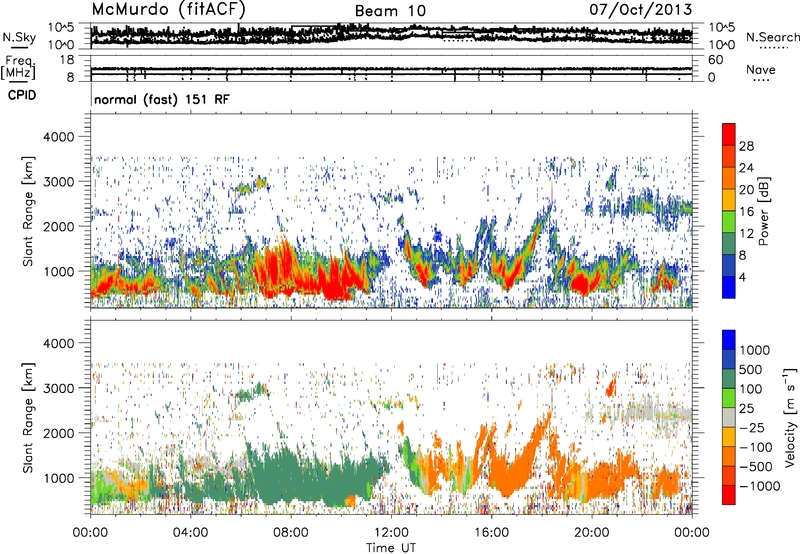Click the date "07/Oct/2013"
Viewport: 800px width, 554px height.
point(641,10)
